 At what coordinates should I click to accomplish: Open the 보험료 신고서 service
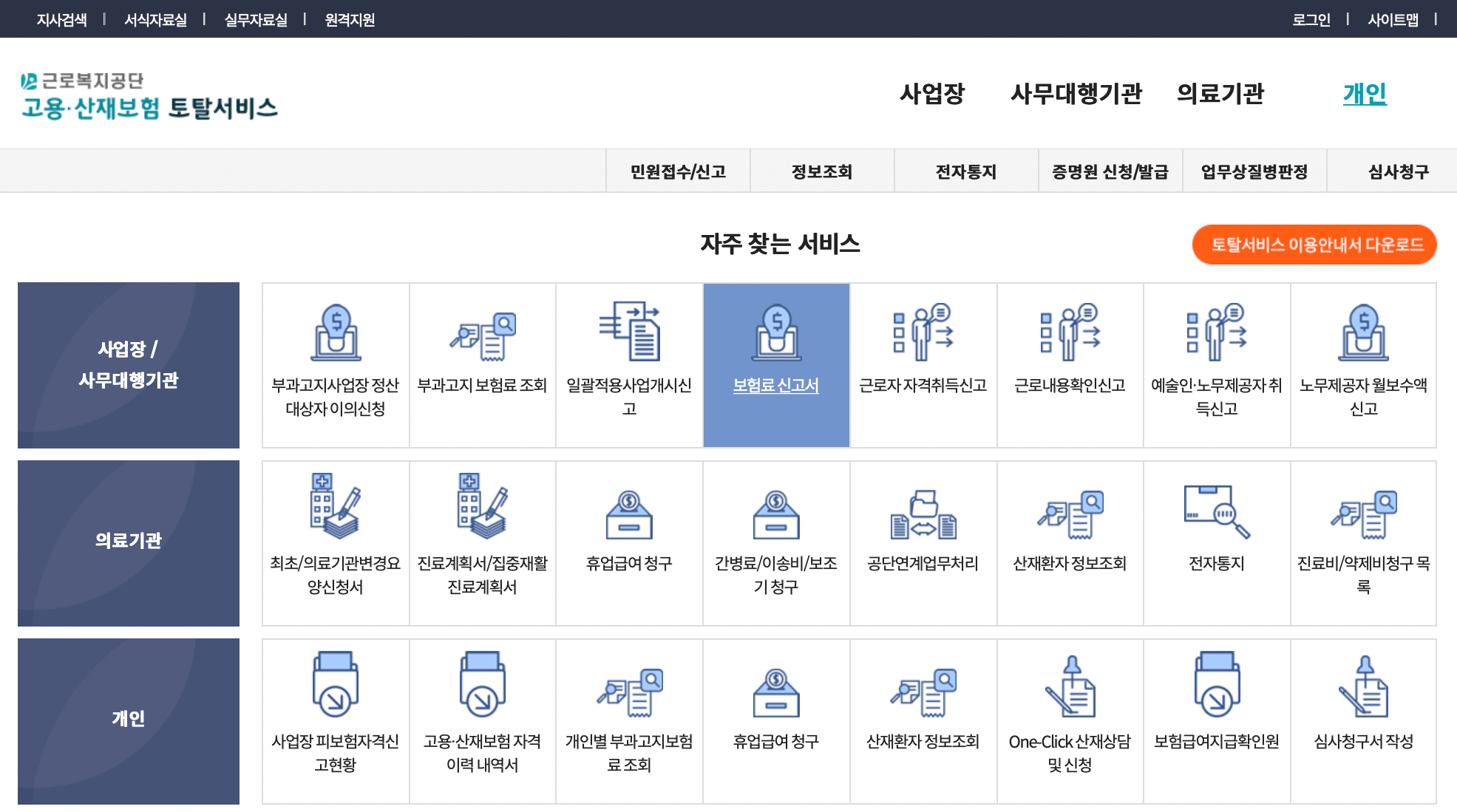coord(775,362)
